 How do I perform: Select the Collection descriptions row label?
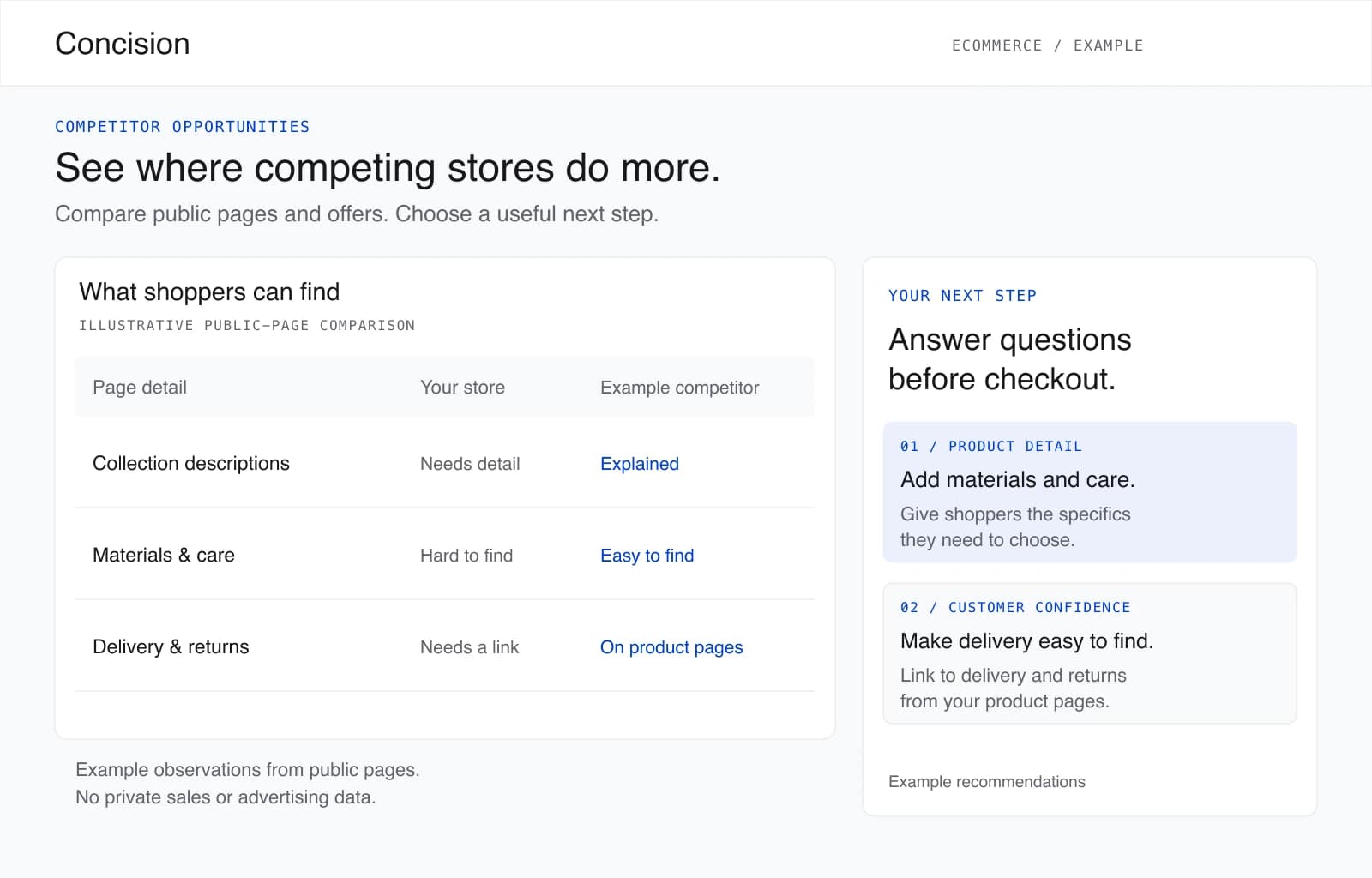(x=191, y=463)
